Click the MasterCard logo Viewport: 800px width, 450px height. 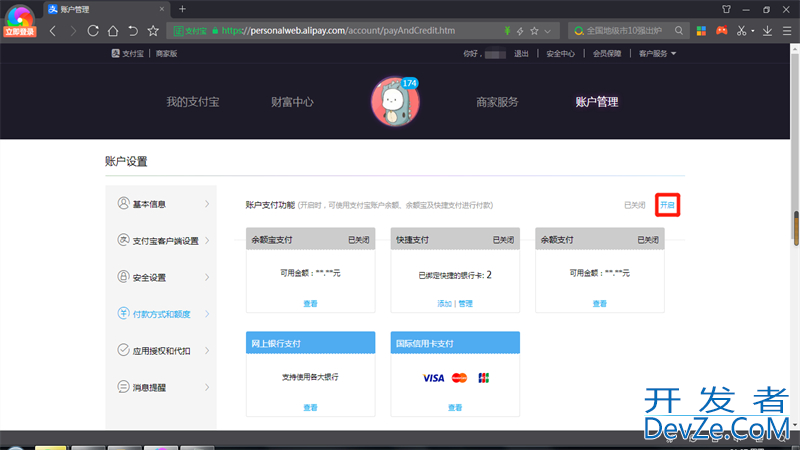[x=459, y=378]
